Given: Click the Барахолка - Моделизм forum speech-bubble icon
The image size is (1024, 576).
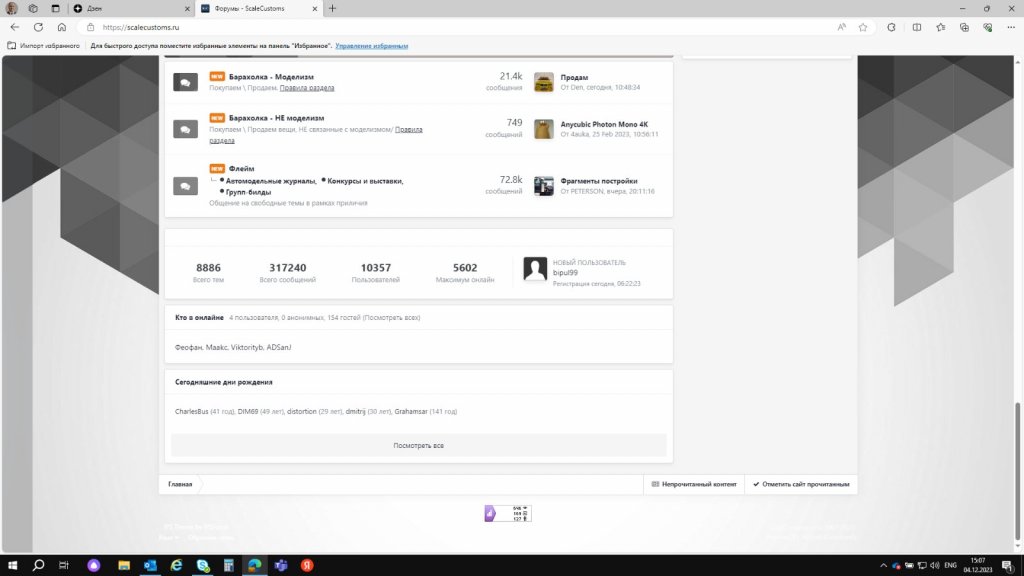Looking at the screenshot, I should click(185, 83).
